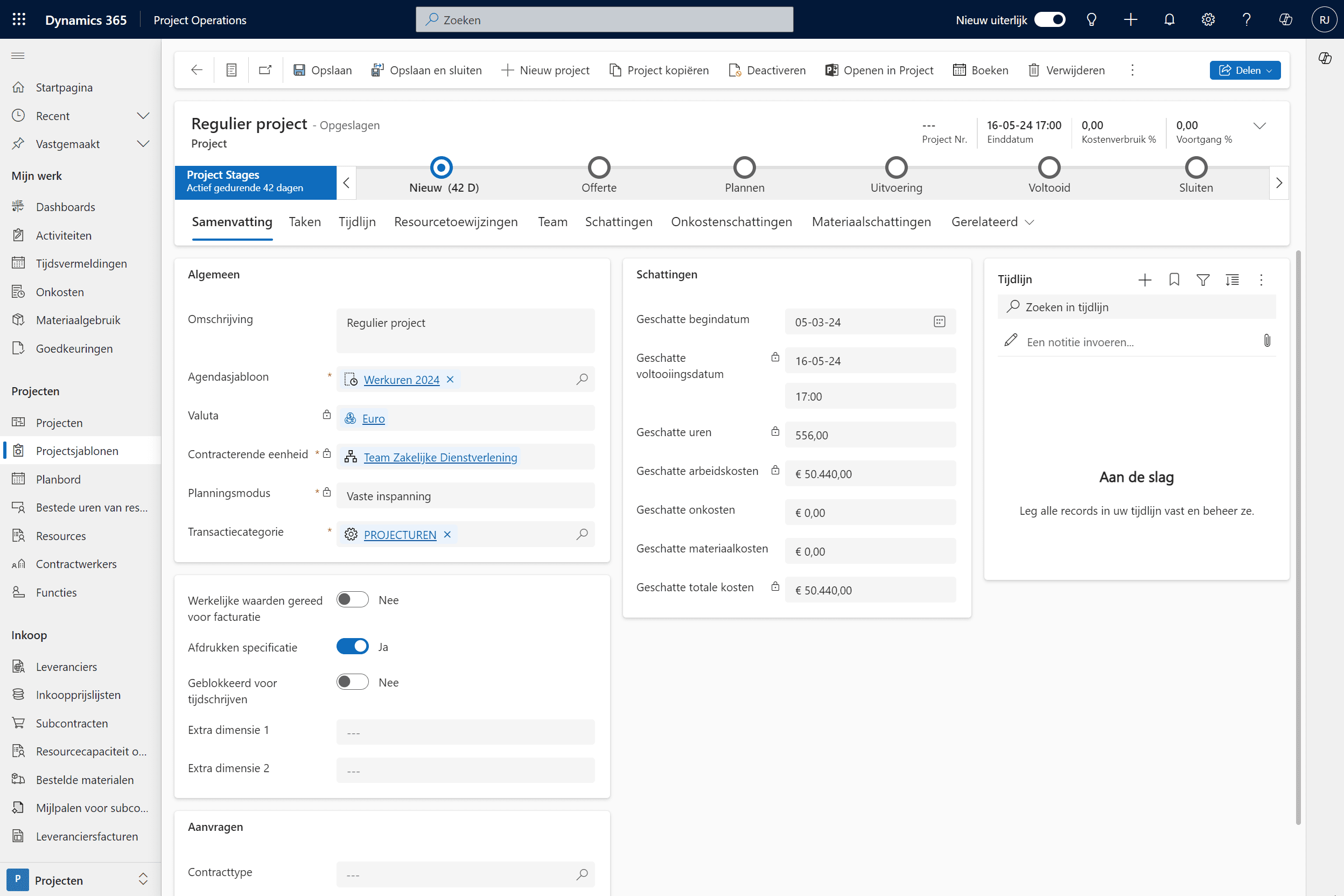Open the Gerelateerd dropdown tab
Image resolution: width=1344 pixels, height=896 pixels.
992,222
